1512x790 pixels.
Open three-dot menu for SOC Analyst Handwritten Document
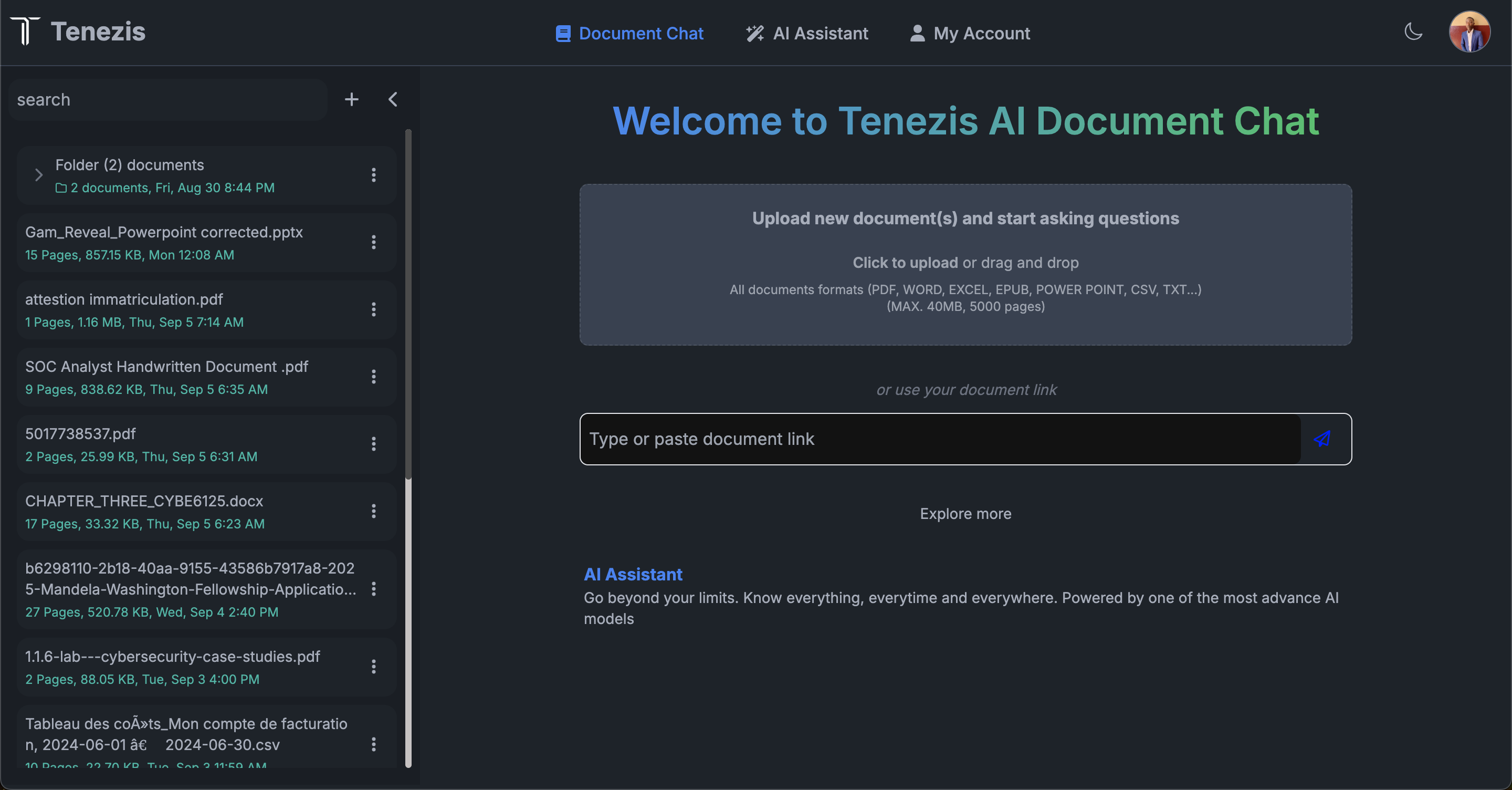[373, 377]
